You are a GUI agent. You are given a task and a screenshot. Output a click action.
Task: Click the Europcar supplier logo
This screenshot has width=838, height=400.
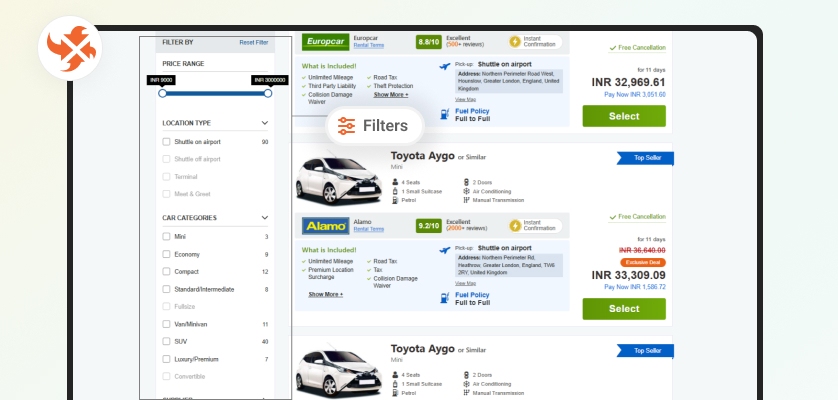click(325, 42)
